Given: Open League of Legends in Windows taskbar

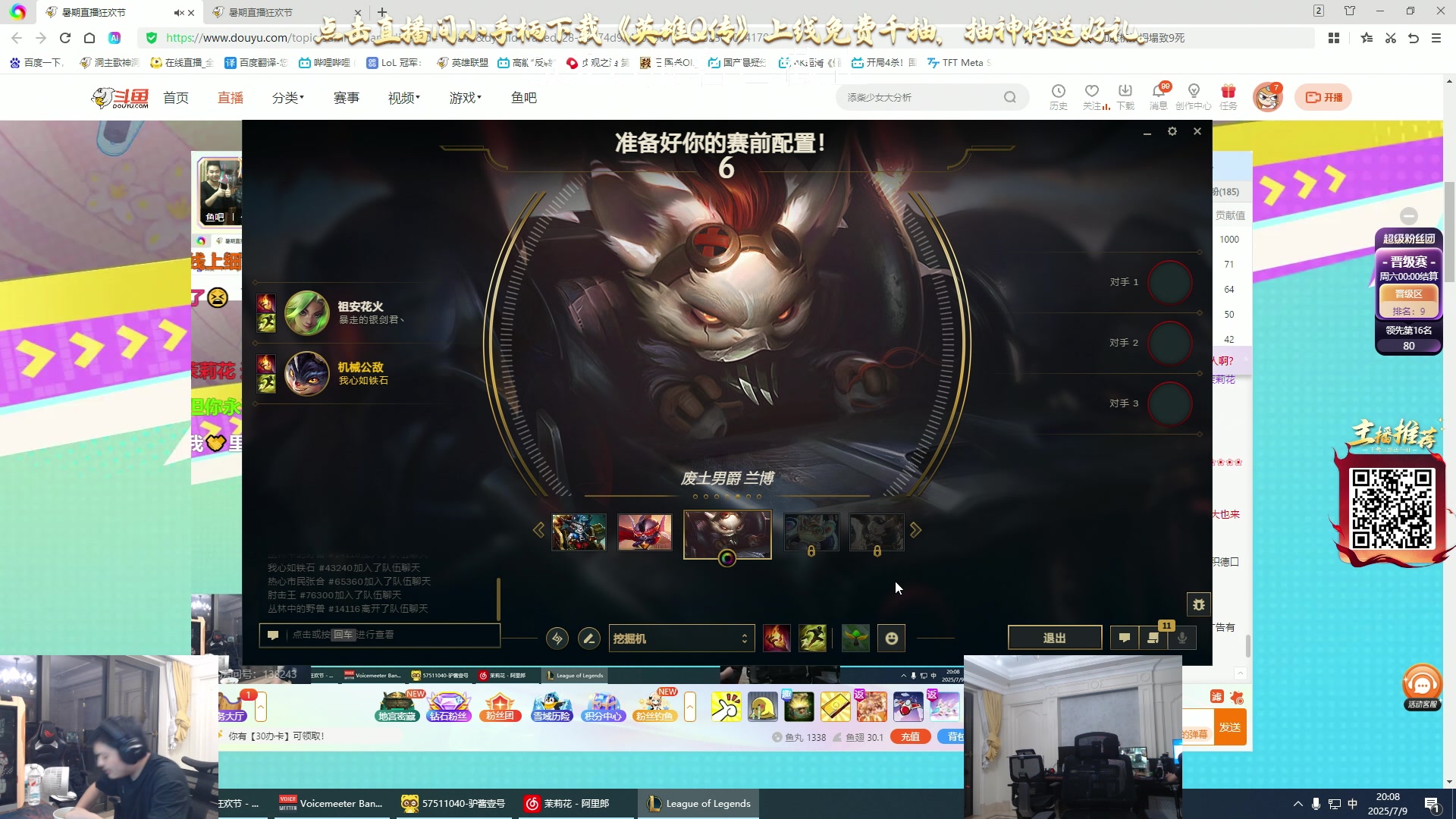Looking at the screenshot, I should [x=699, y=804].
